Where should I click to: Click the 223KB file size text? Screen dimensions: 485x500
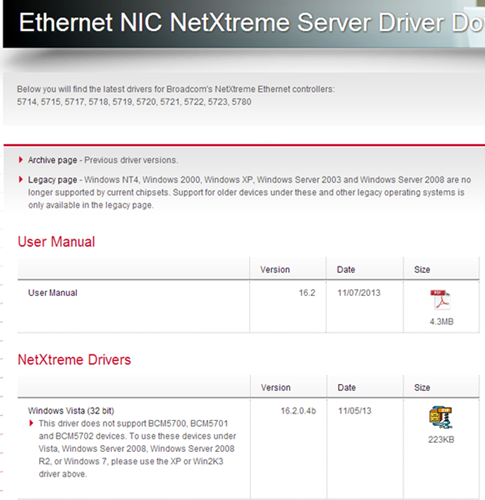[441, 440]
